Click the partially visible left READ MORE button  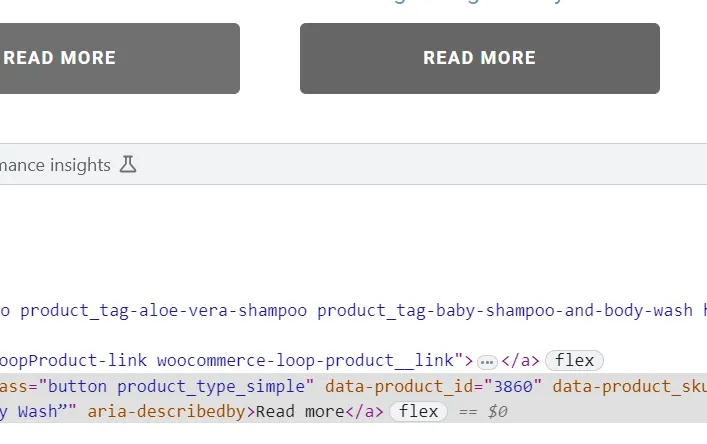(x=119, y=58)
